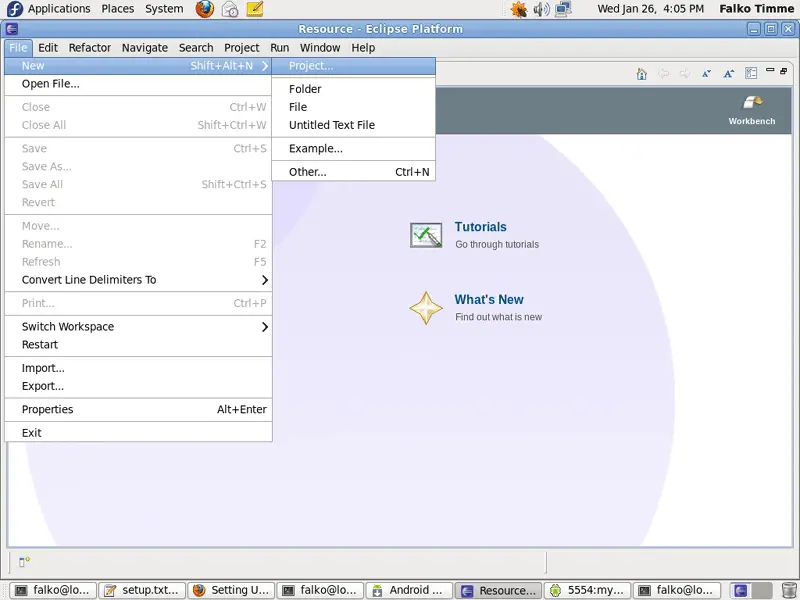This screenshot has width=800, height=600.
Task: Expand the Switch Workspace submenu
Action: [x=265, y=327]
